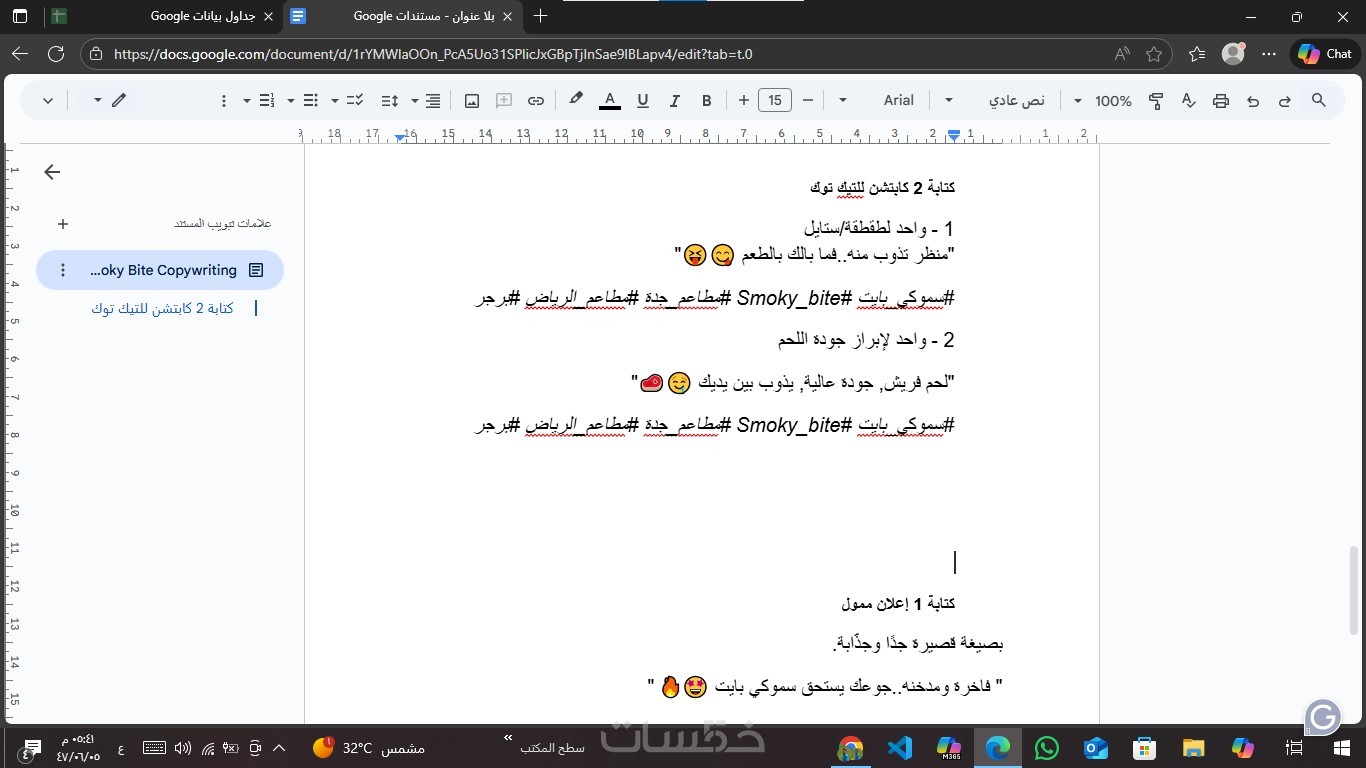The image size is (1366, 768).
Task: Show hidden system tray icons chevron
Action: (279, 748)
